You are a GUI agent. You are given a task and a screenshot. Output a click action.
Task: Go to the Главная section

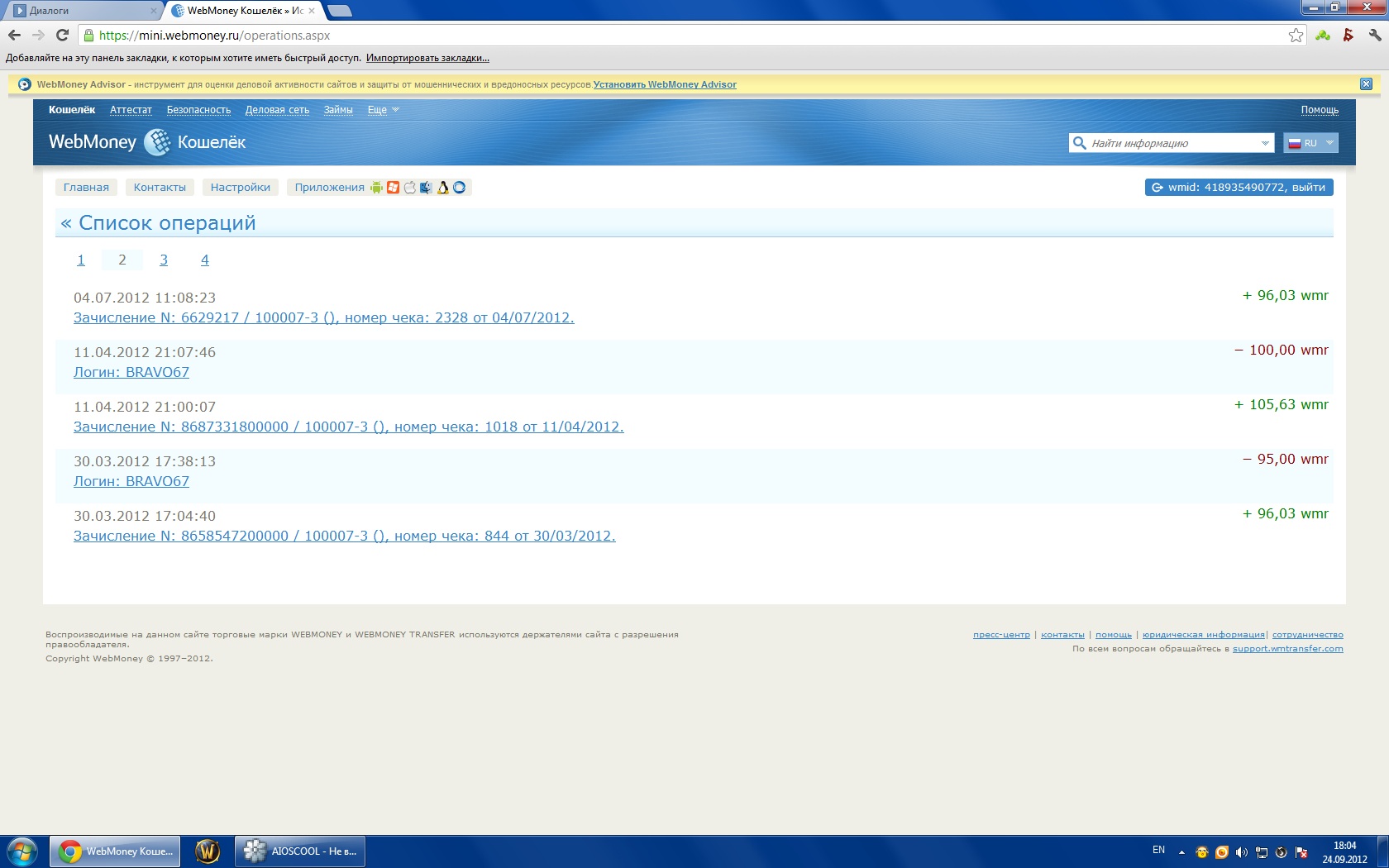[86, 188]
